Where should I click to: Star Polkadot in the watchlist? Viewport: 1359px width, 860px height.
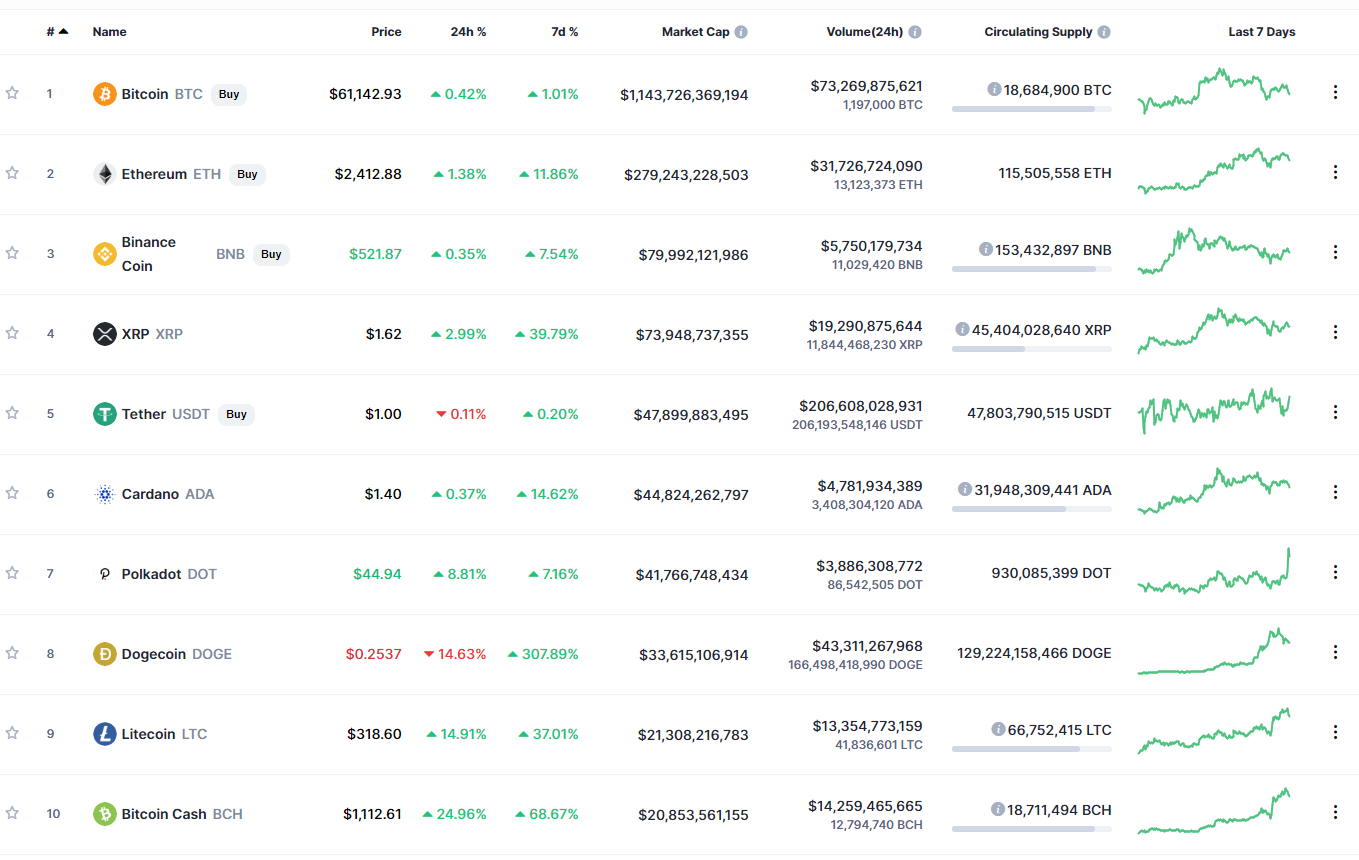(x=12, y=573)
